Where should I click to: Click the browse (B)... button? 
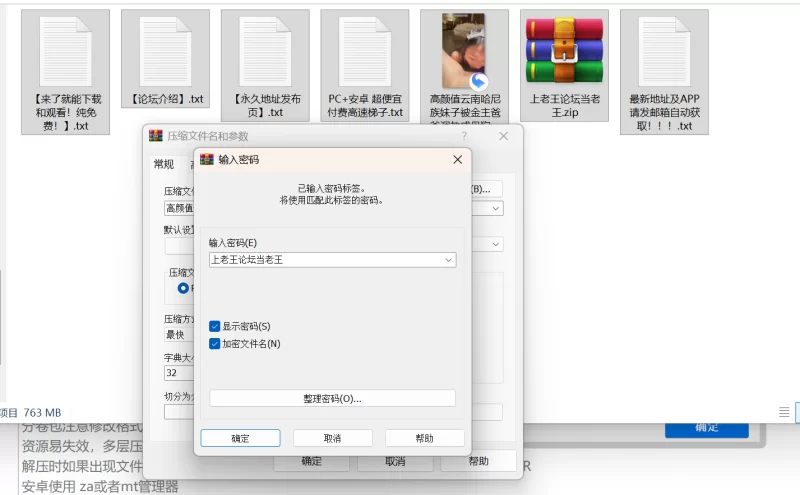(x=486, y=189)
